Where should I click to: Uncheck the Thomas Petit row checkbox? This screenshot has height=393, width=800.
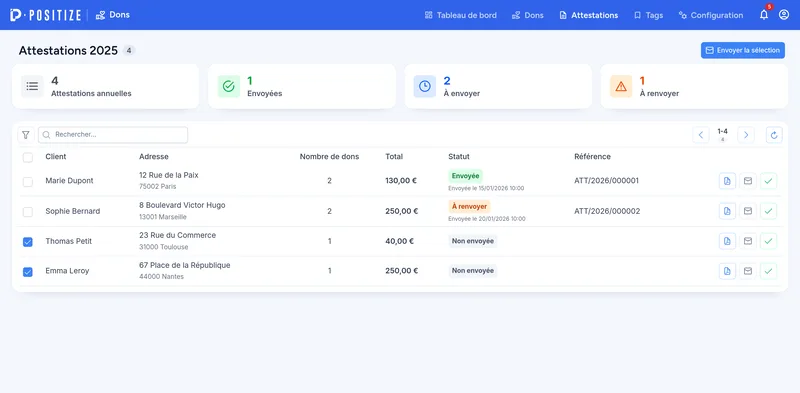[x=28, y=242]
